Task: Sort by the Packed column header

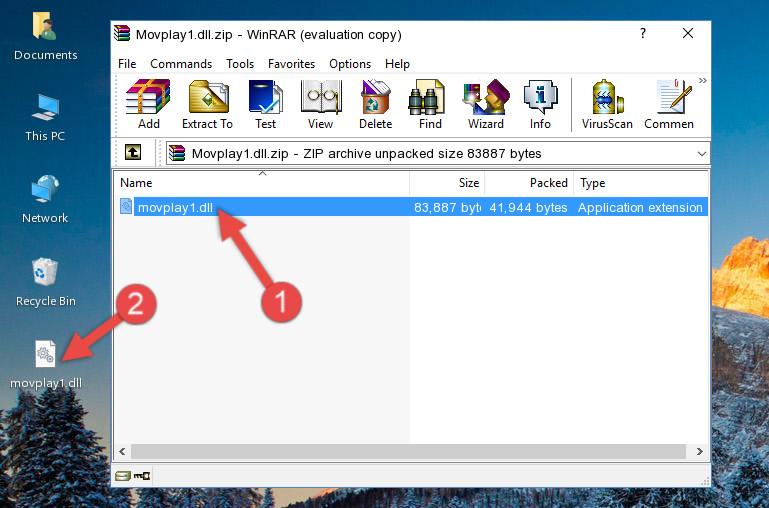Action: click(529, 183)
